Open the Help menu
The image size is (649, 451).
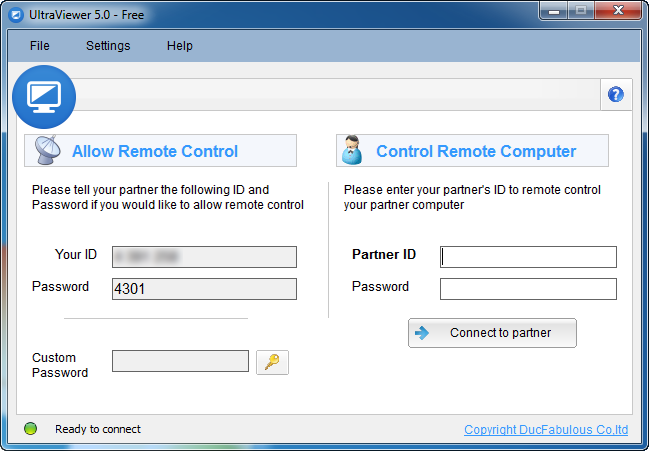(180, 46)
